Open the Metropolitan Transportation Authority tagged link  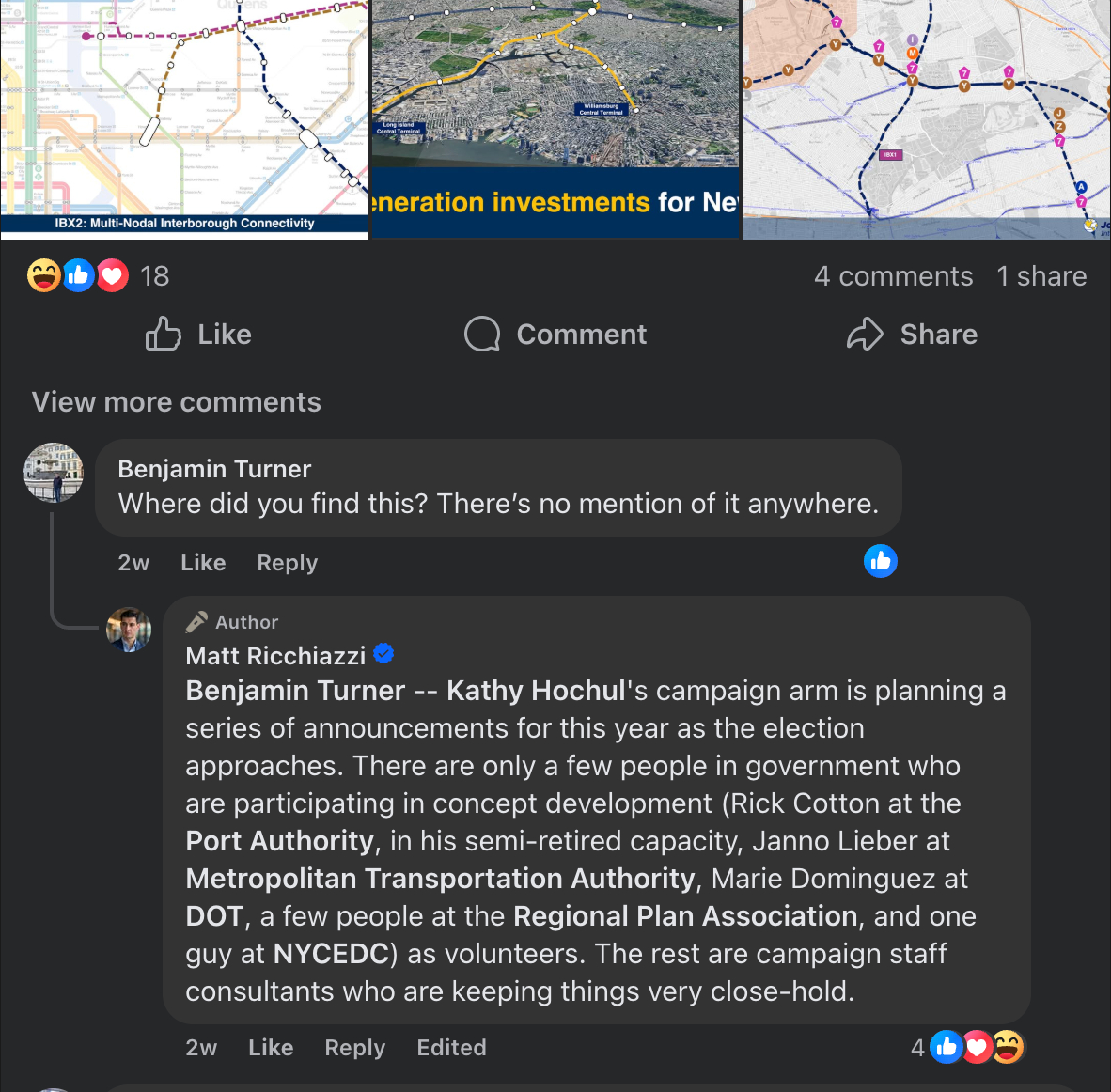(x=440, y=879)
